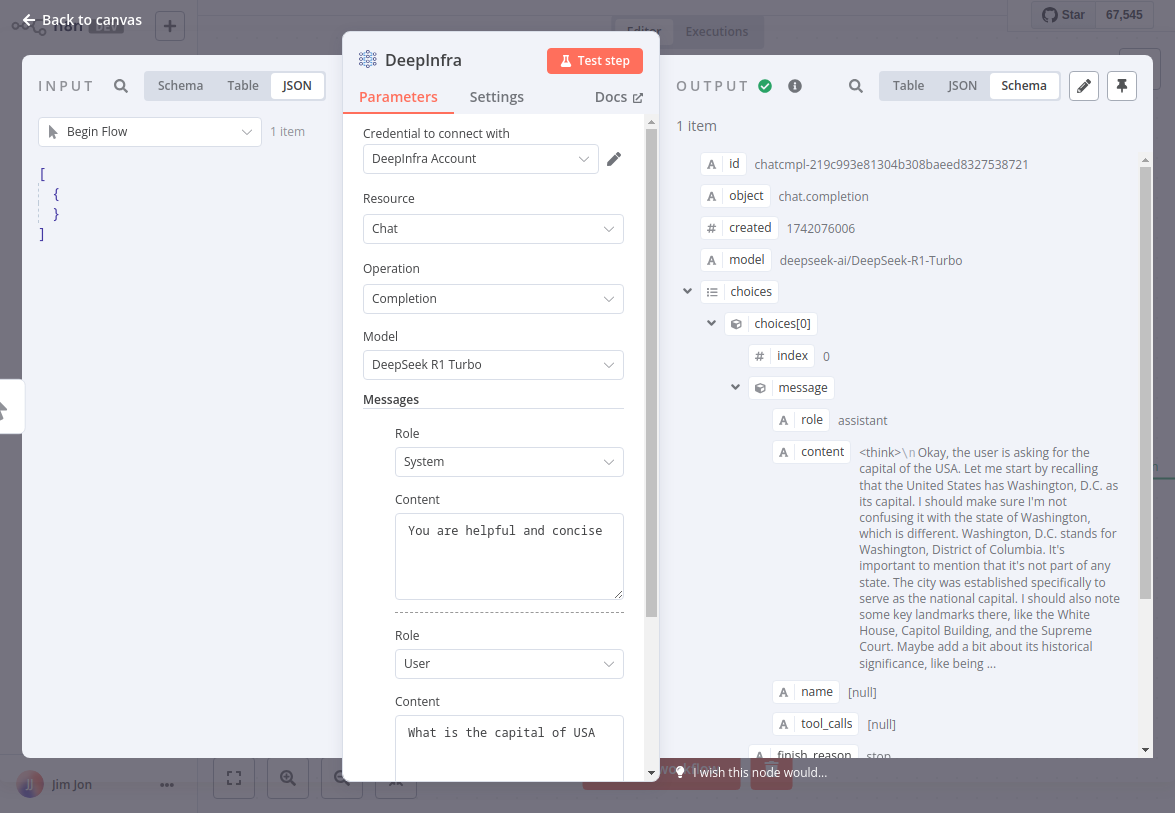Open DeepInfra Account credential dropdown
1175x813 pixels.
point(480,159)
